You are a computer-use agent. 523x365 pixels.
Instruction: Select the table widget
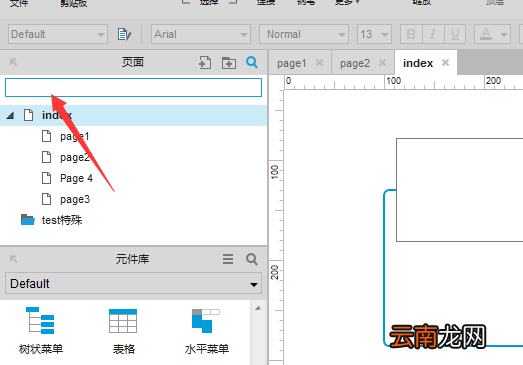tap(123, 330)
